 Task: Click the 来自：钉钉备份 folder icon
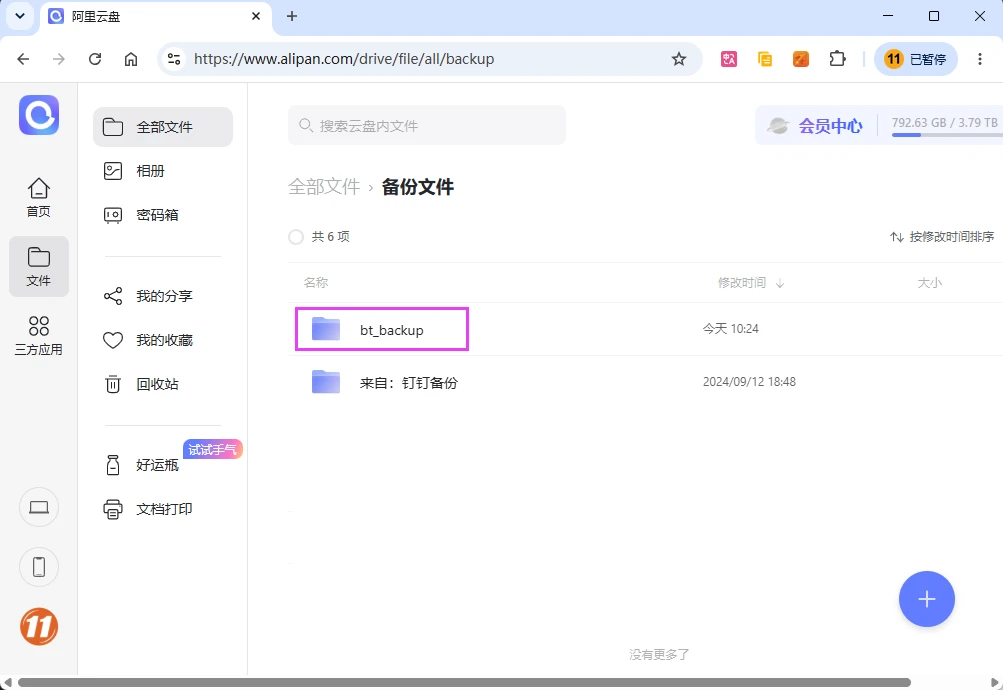[x=326, y=382]
